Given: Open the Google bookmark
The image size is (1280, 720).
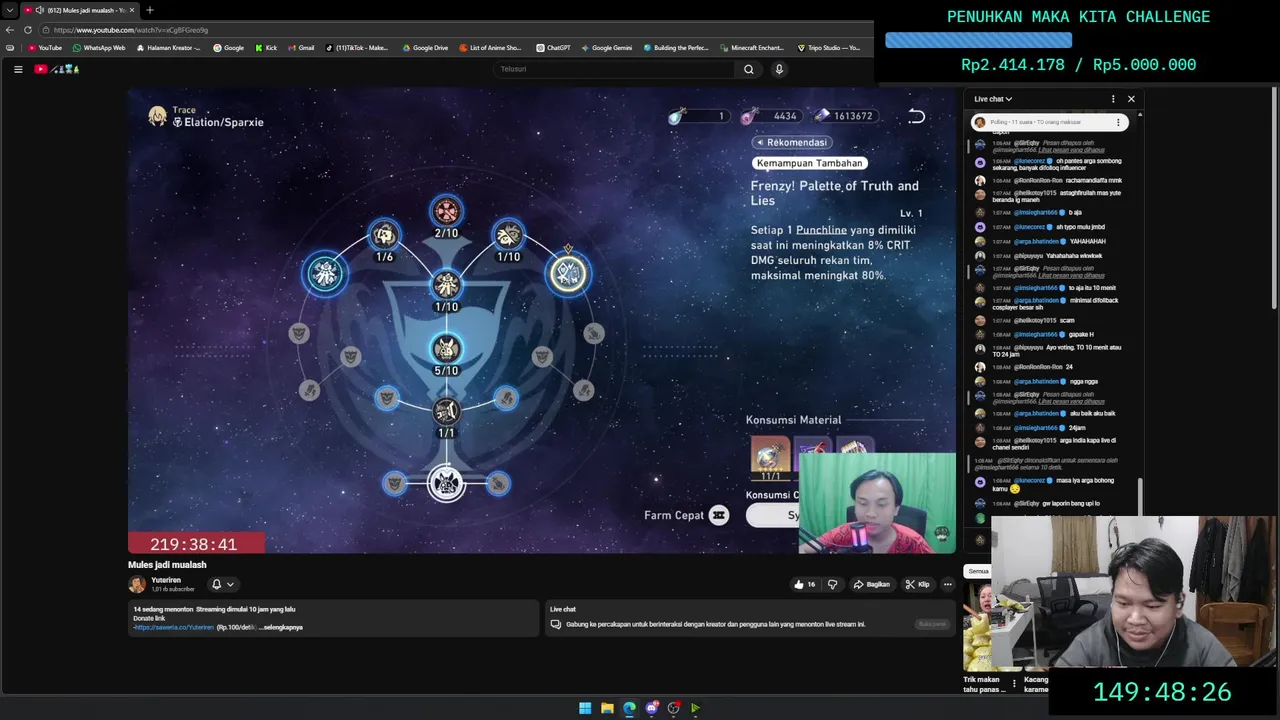Looking at the screenshot, I should click(x=229, y=48).
